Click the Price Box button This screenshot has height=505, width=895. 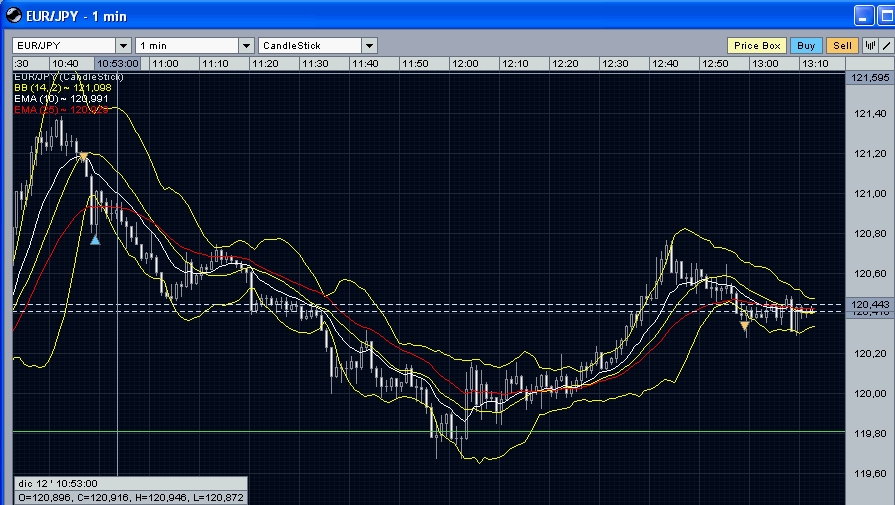[757, 46]
